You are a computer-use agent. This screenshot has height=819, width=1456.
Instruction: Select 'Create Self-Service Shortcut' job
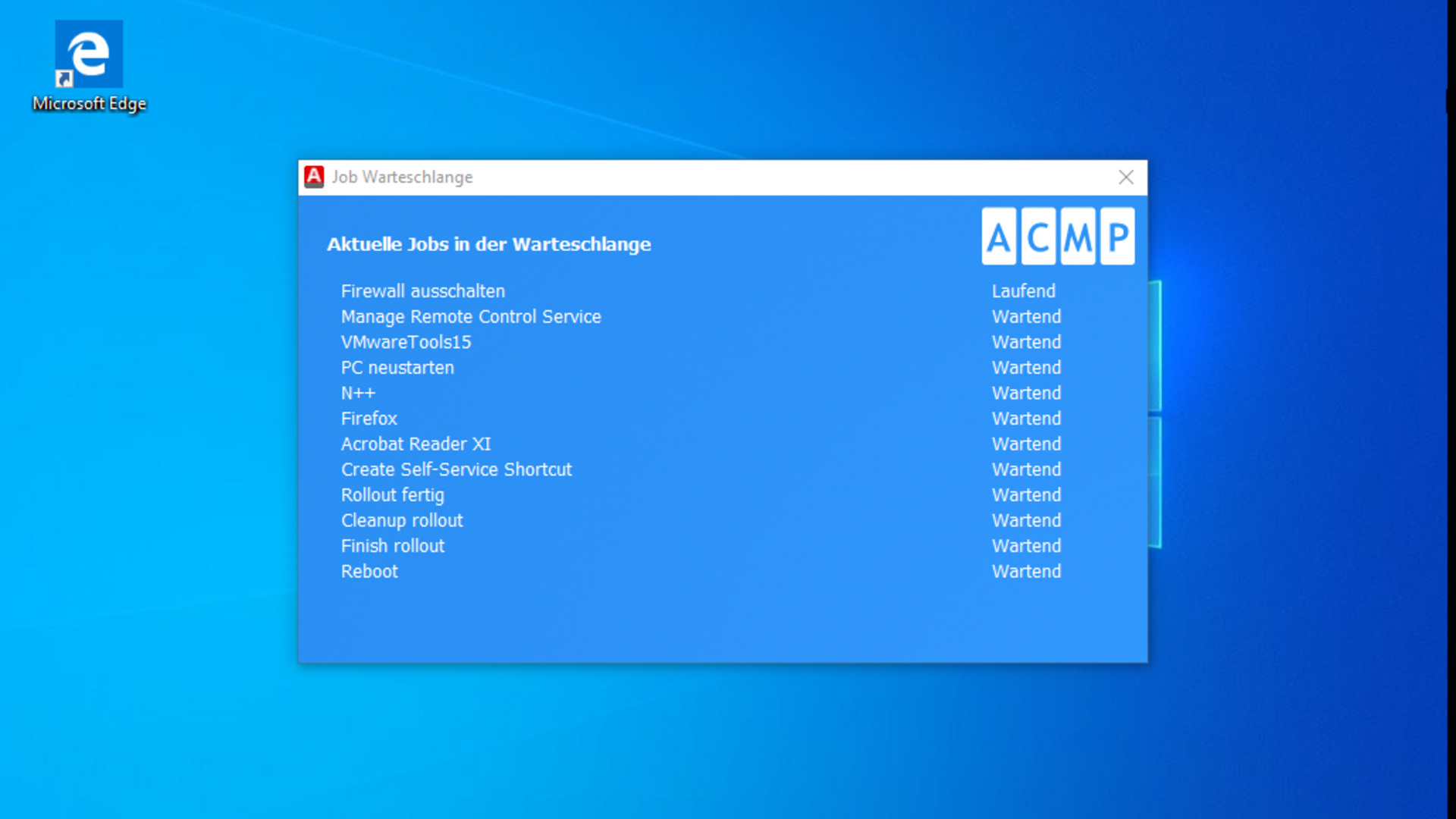[456, 469]
